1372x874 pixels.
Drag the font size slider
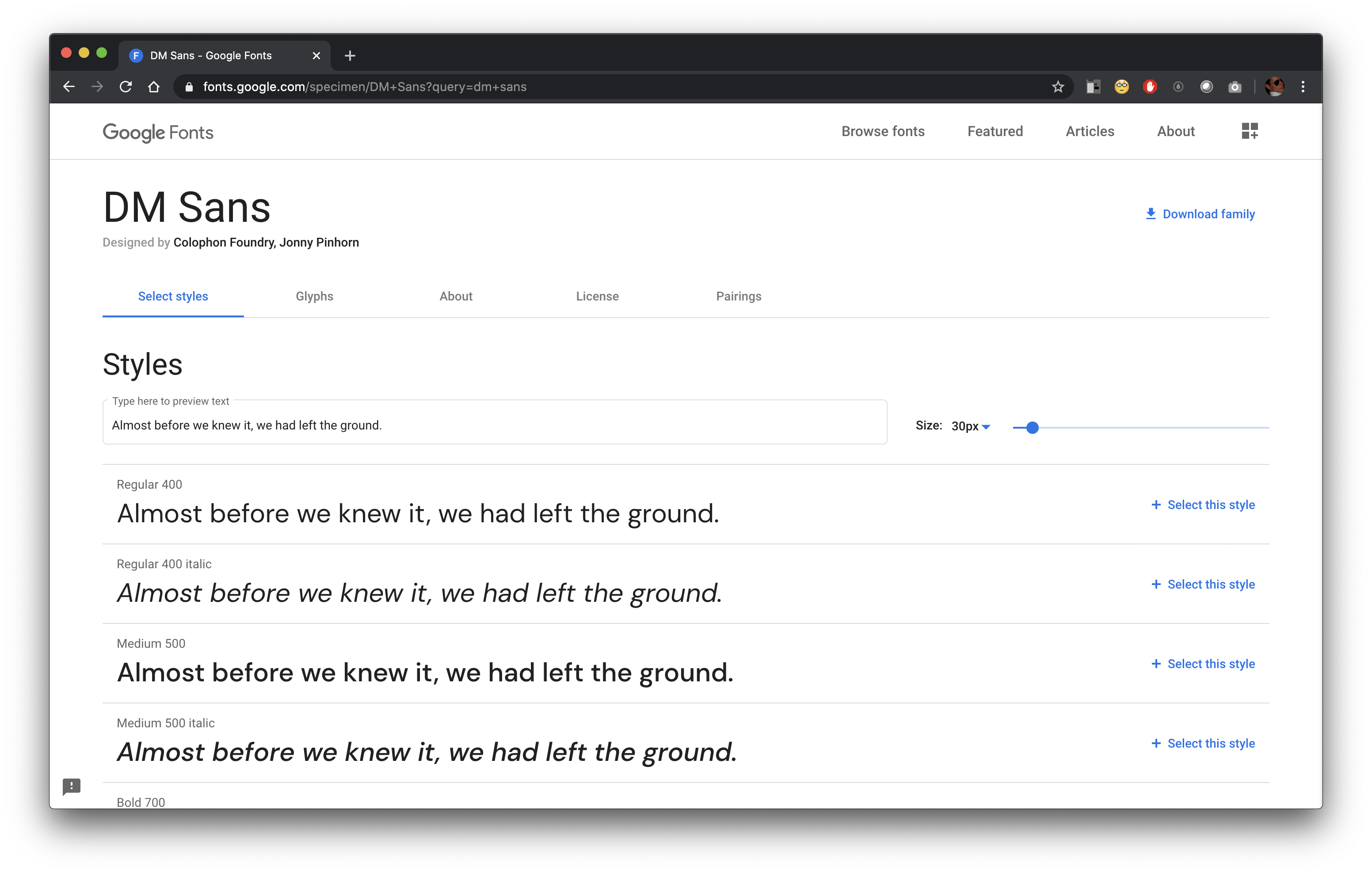[1032, 426]
